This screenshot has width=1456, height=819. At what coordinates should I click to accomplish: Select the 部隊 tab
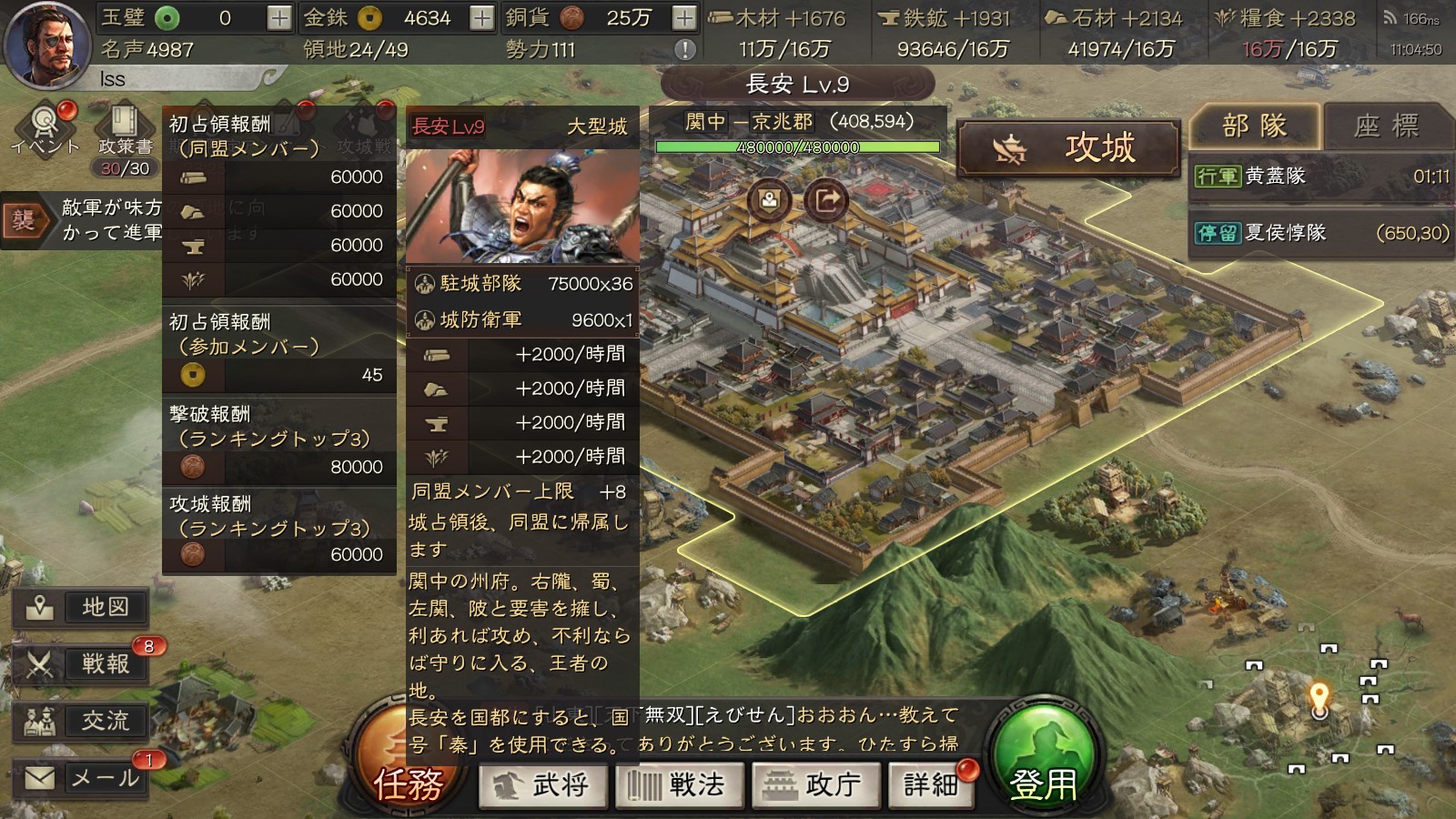point(1255,126)
